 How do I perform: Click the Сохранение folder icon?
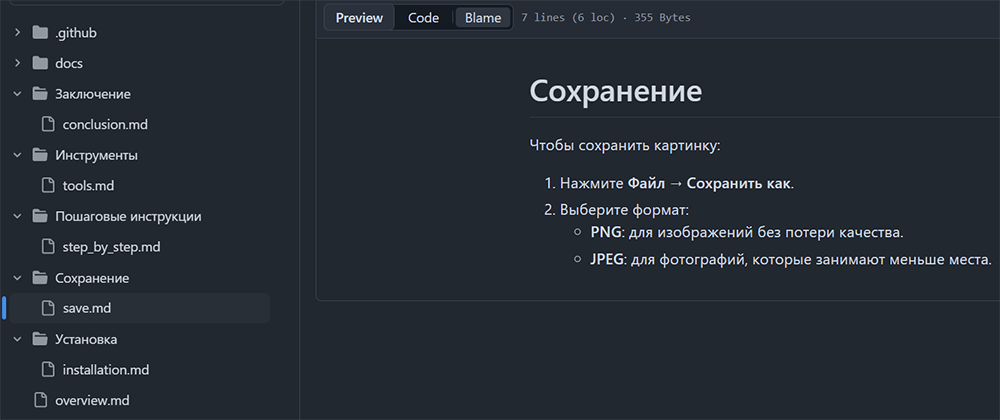click(40, 279)
